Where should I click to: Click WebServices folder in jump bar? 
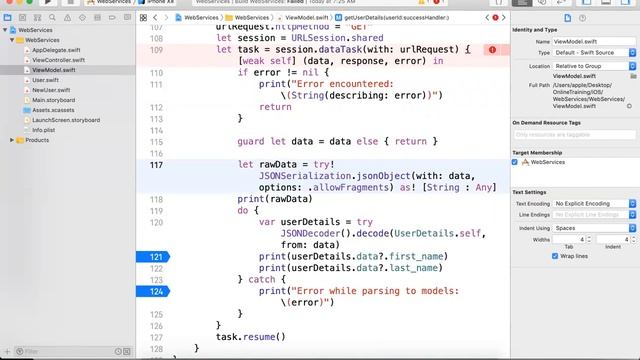[247, 18]
